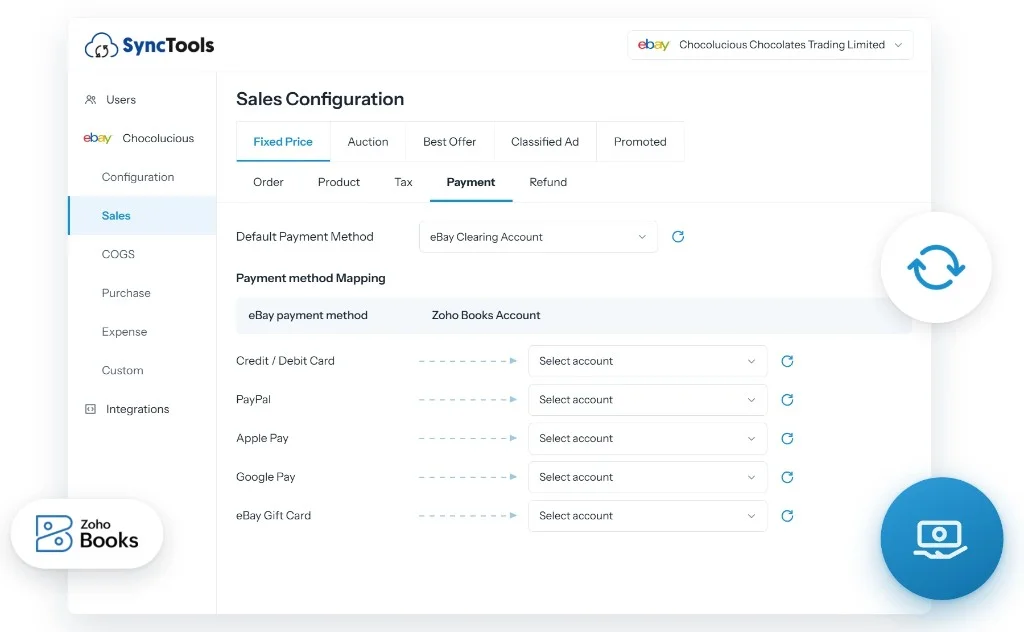Switch to the Best Offer tab
Screen dimensions: 1024x632
point(449,142)
